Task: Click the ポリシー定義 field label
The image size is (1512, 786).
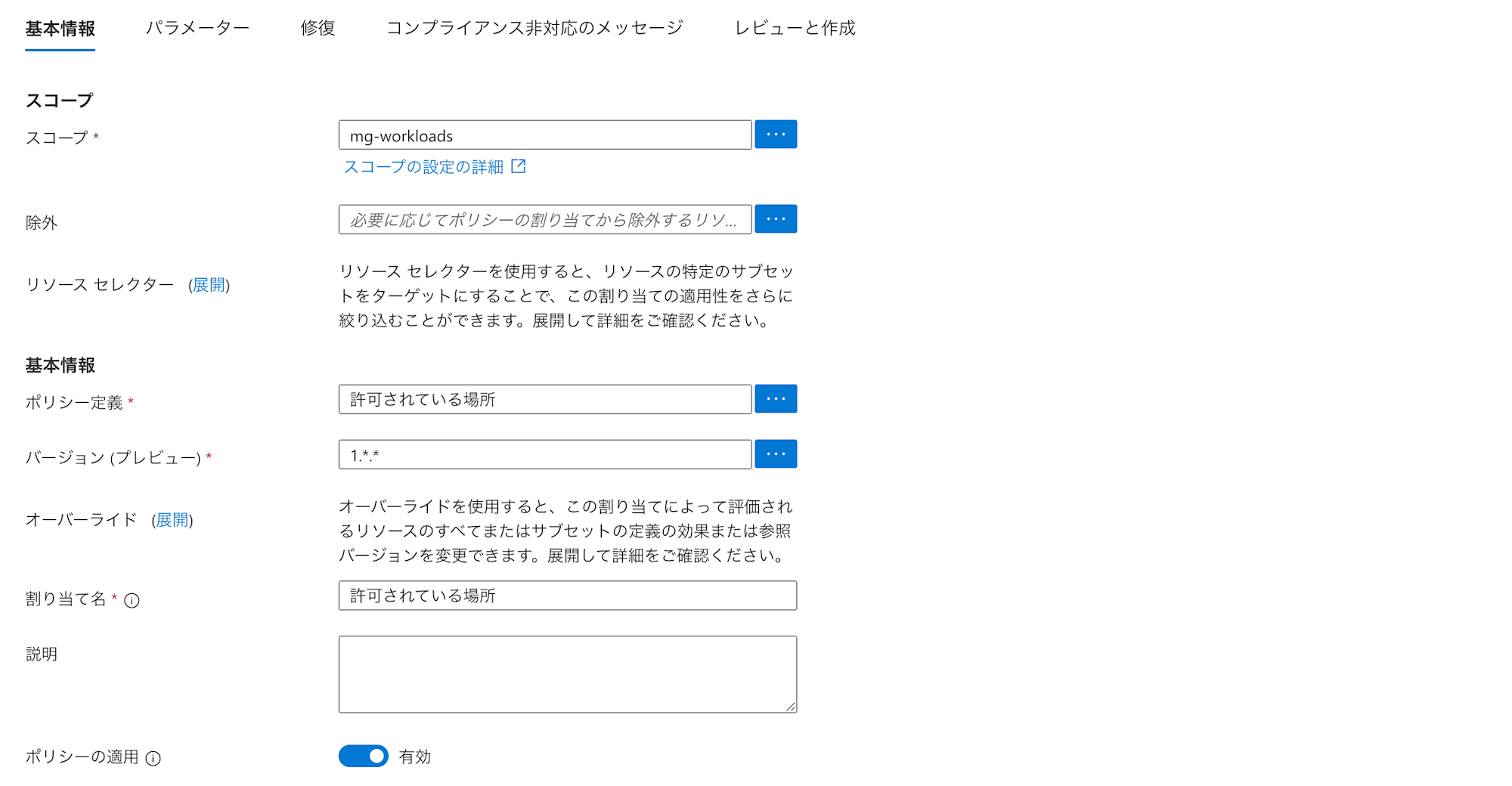Action: coord(74,403)
